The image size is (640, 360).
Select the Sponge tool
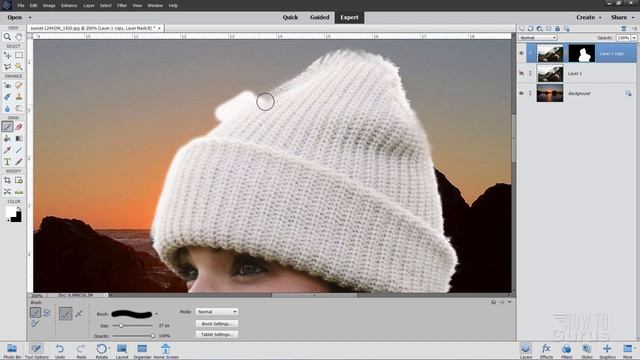click(19, 108)
